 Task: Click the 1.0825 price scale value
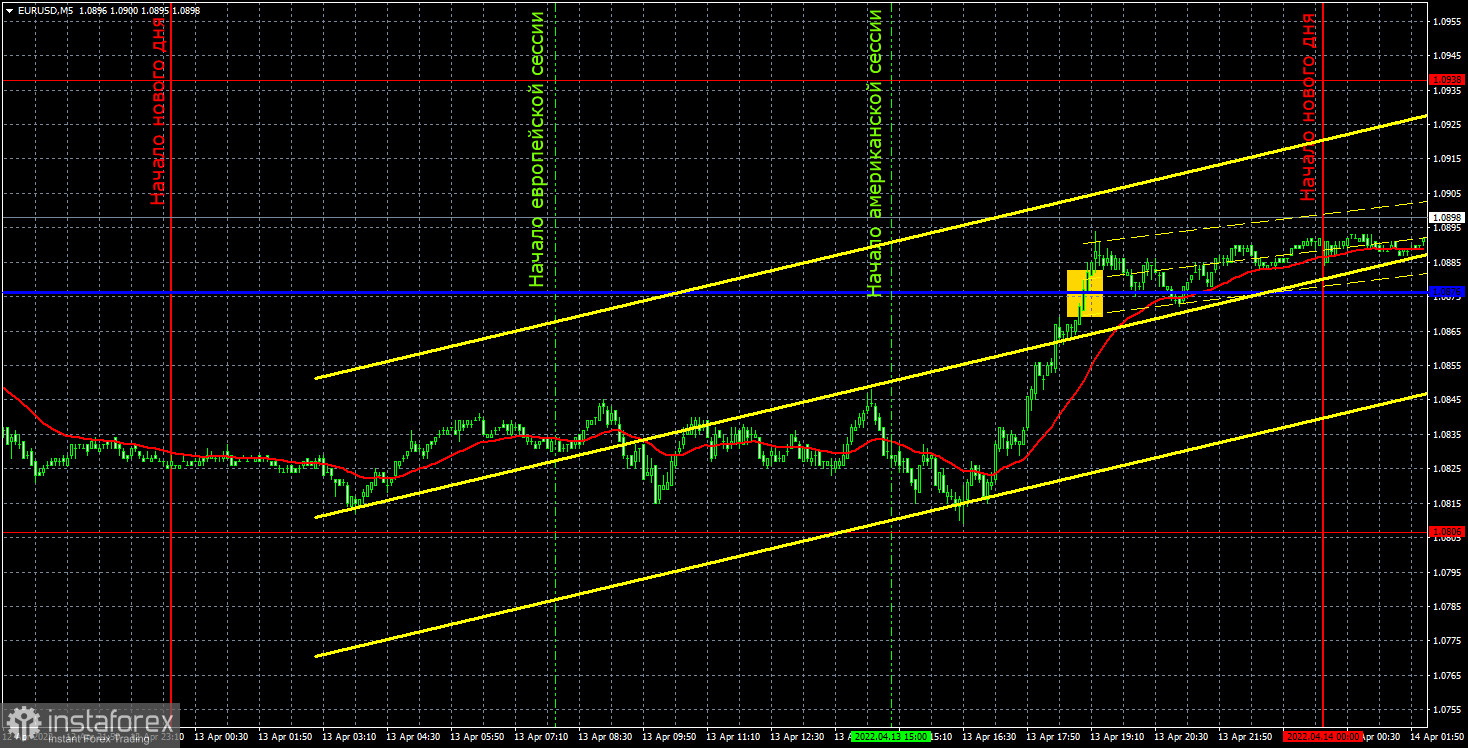click(1448, 469)
